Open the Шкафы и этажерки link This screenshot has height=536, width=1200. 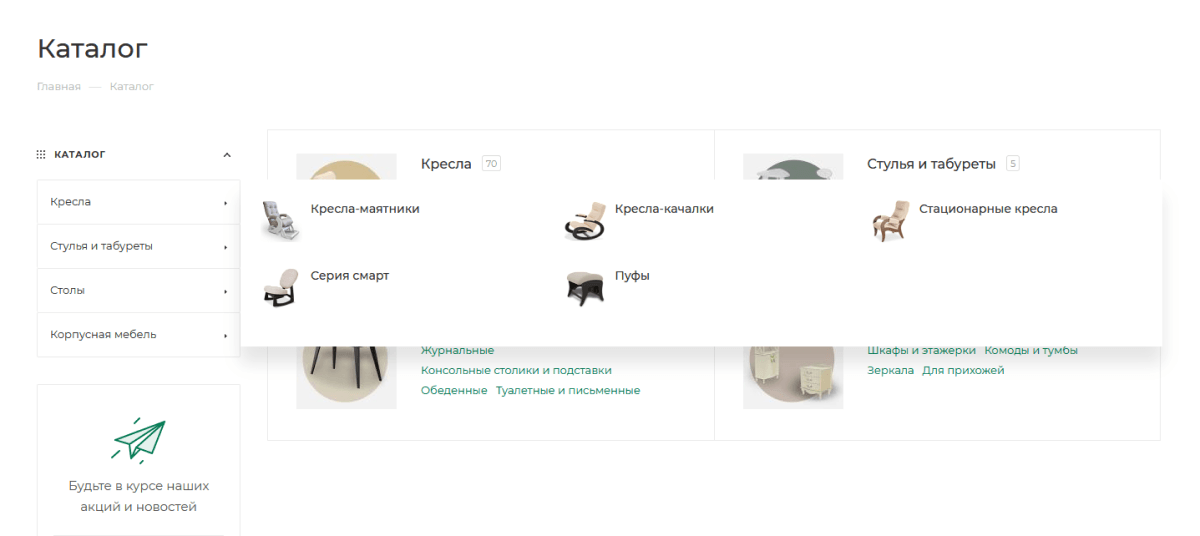921,350
